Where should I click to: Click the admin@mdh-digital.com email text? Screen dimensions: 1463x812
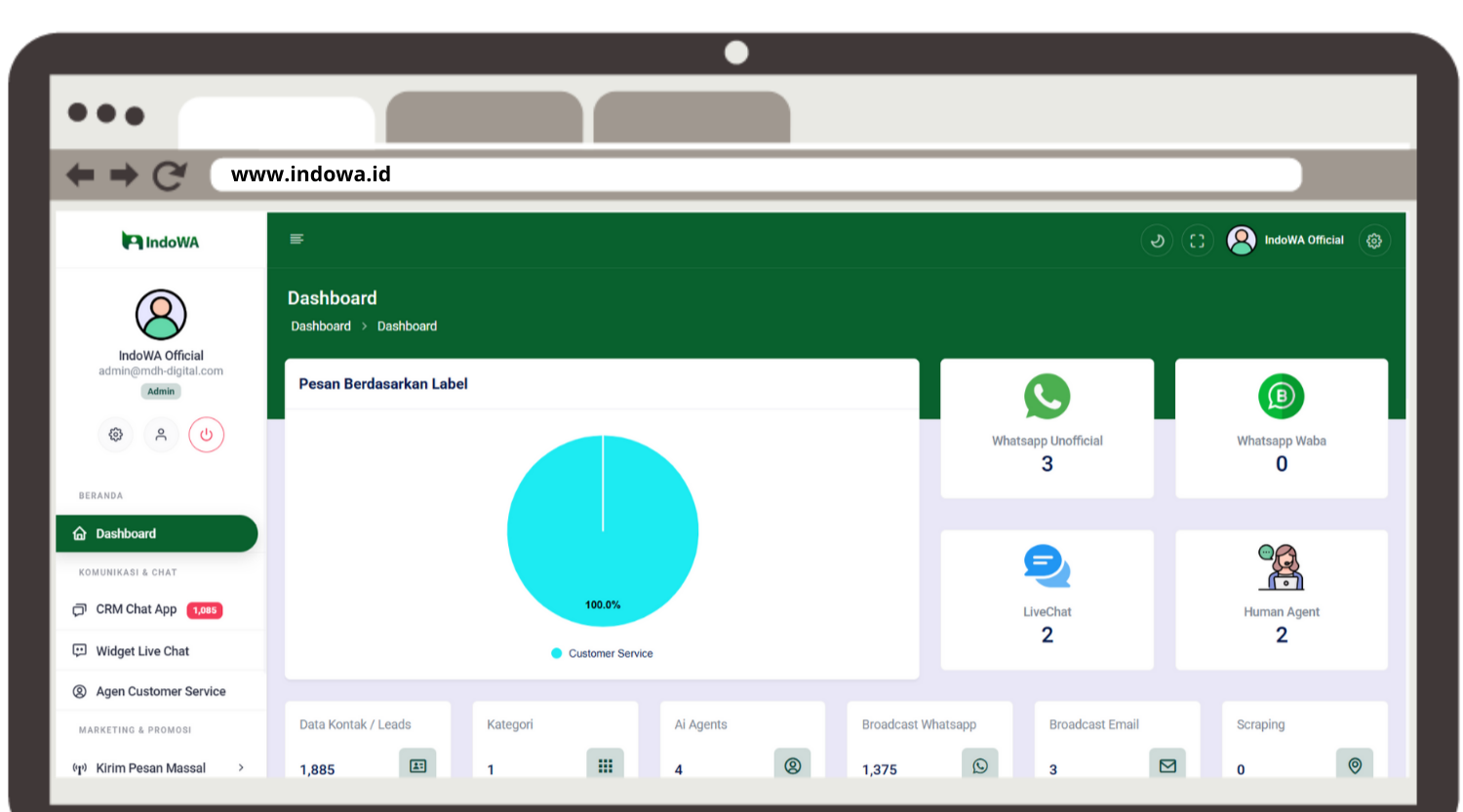point(161,370)
